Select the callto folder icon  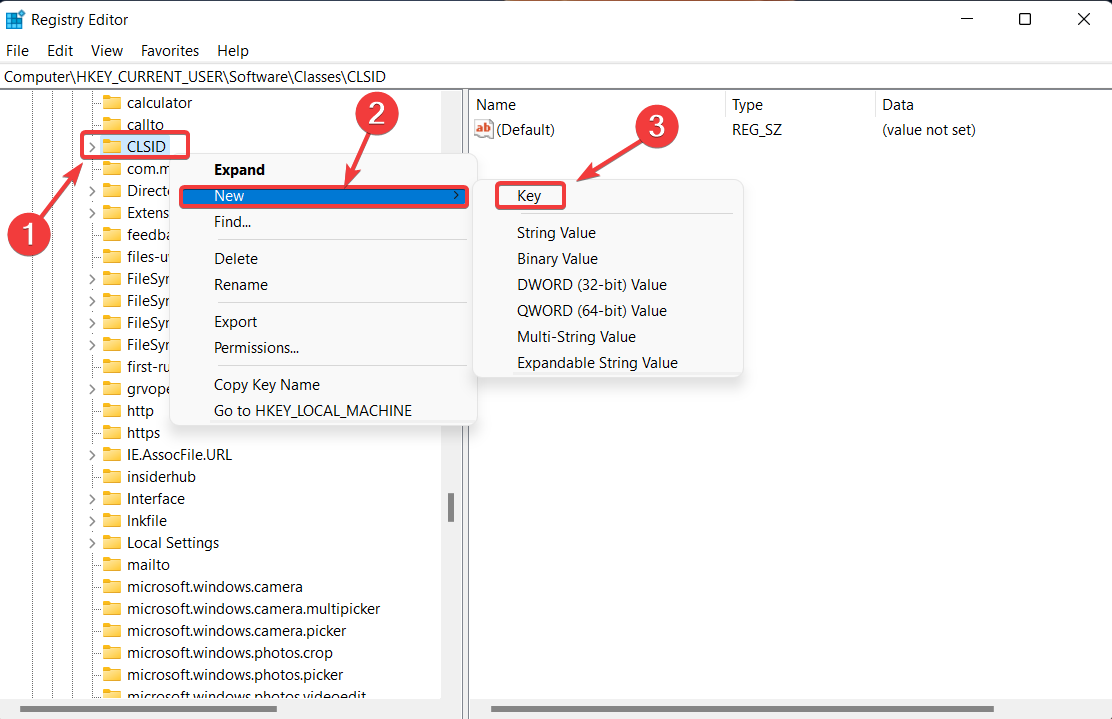[x=112, y=125]
